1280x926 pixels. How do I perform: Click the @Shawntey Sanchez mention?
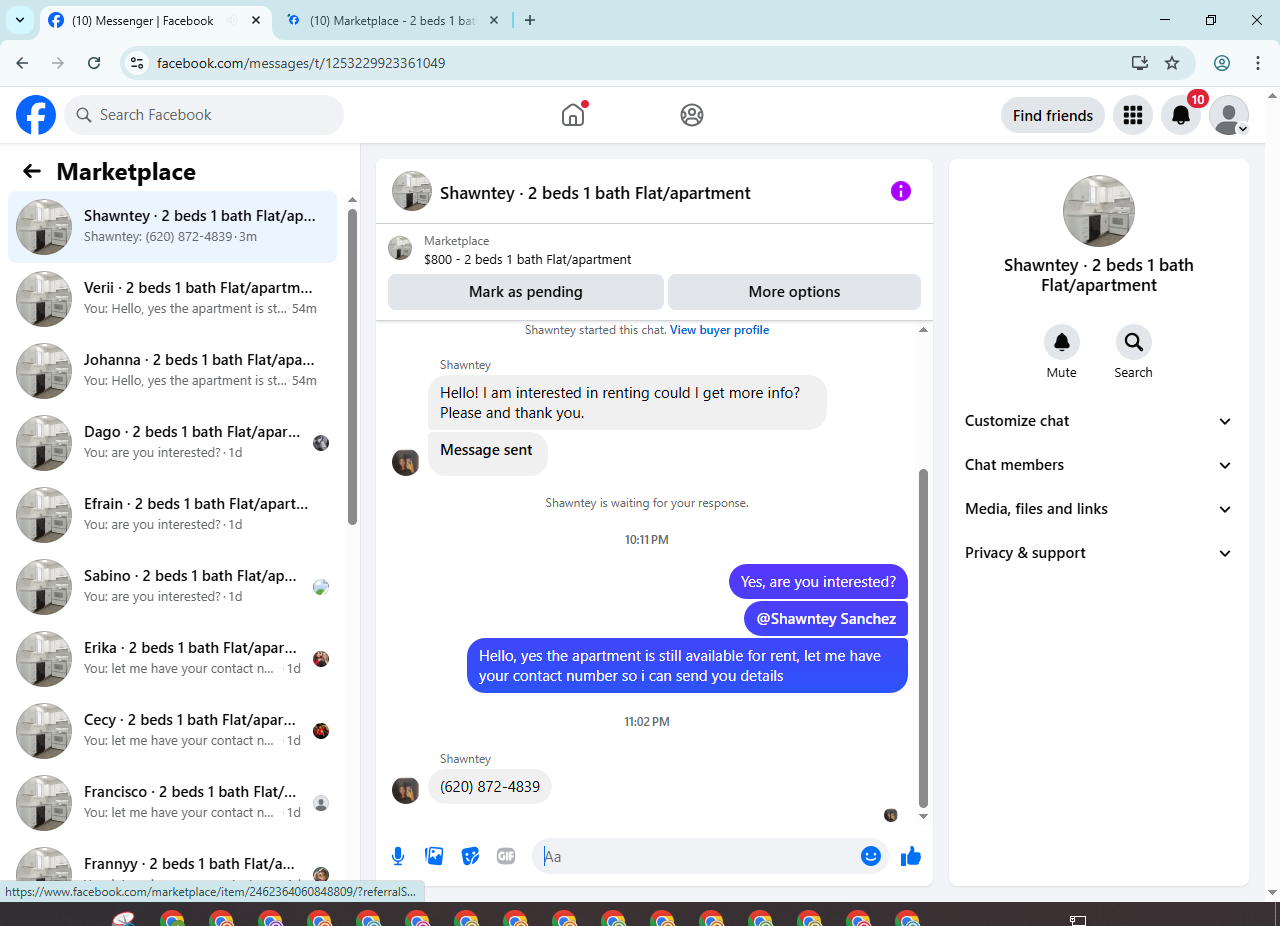(826, 619)
